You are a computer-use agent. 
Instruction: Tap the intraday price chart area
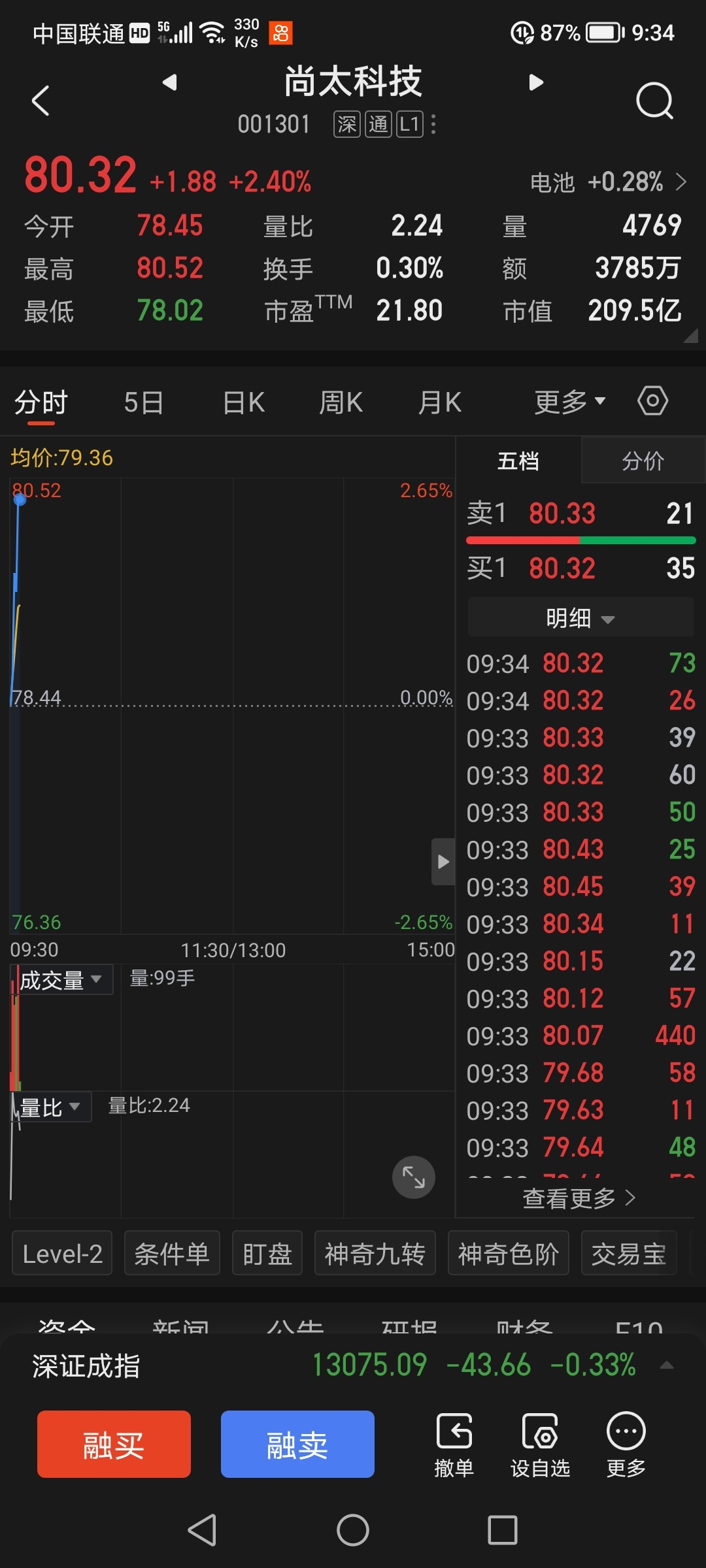232,706
